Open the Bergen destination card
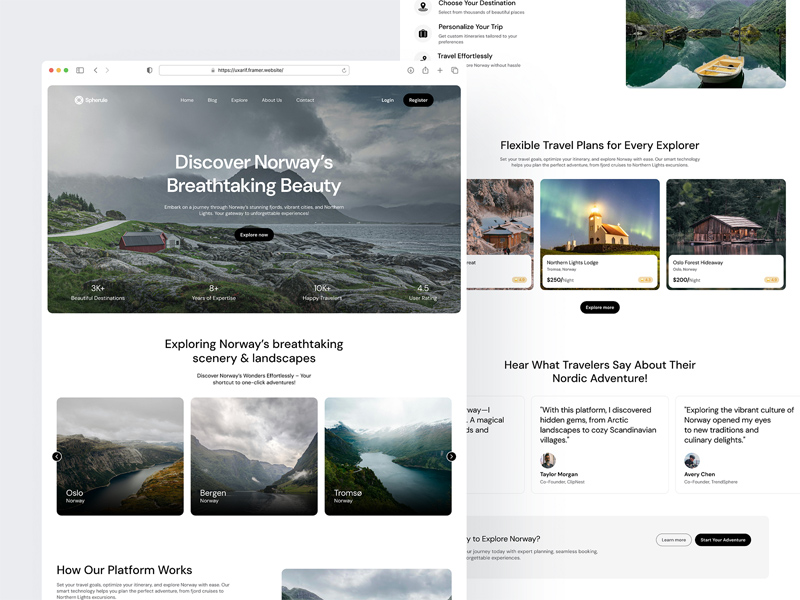Screen dimensions: 800x600 tap(254, 457)
